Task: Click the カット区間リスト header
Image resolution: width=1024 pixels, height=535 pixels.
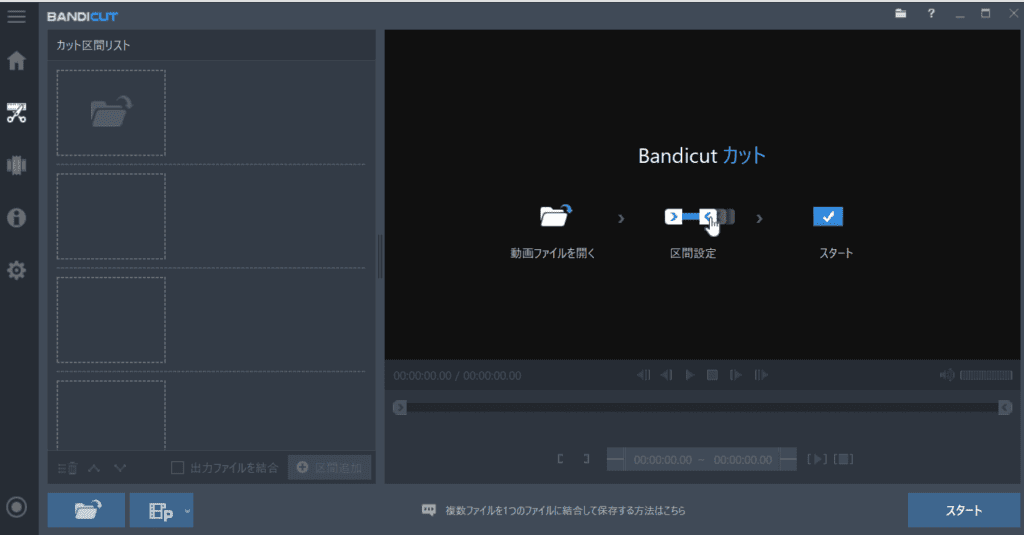Action: pyautogui.click(x=93, y=45)
